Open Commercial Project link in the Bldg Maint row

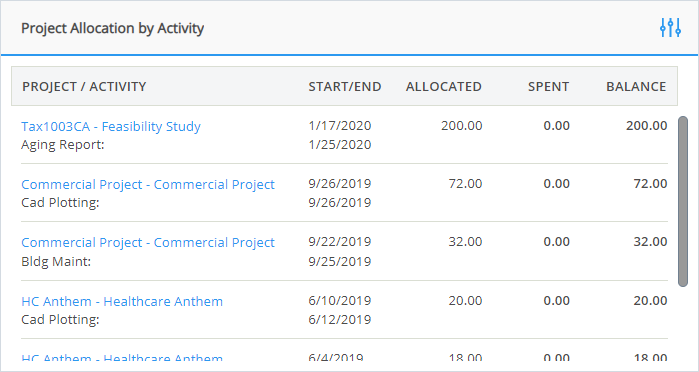[x=148, y=243]
